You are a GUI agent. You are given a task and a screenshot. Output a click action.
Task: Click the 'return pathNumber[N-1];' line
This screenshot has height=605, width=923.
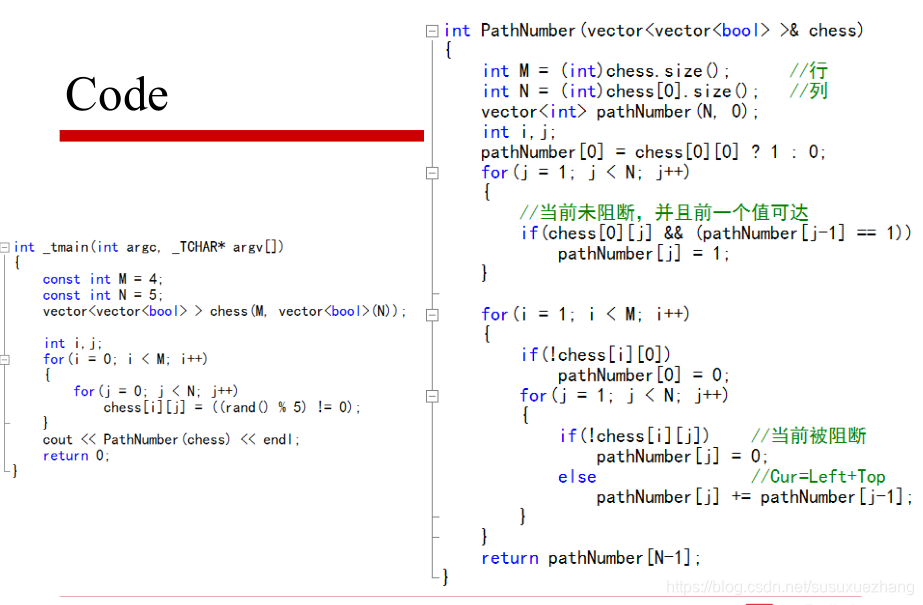click(591, 558)
